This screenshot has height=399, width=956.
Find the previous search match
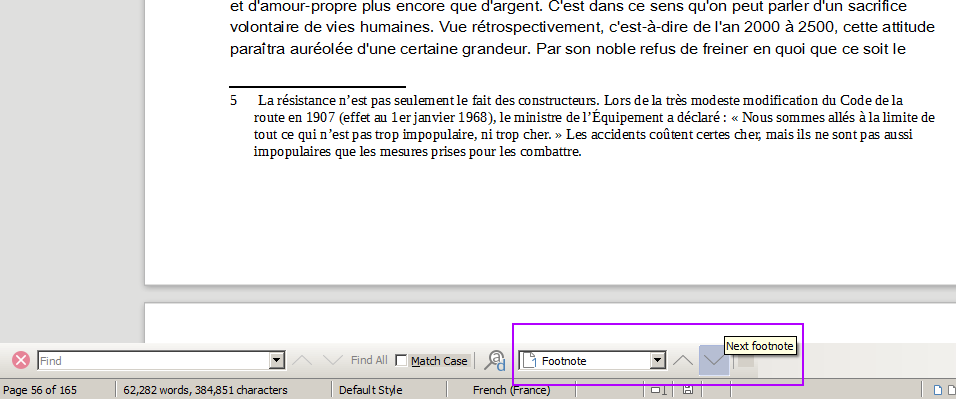(302, 360)
